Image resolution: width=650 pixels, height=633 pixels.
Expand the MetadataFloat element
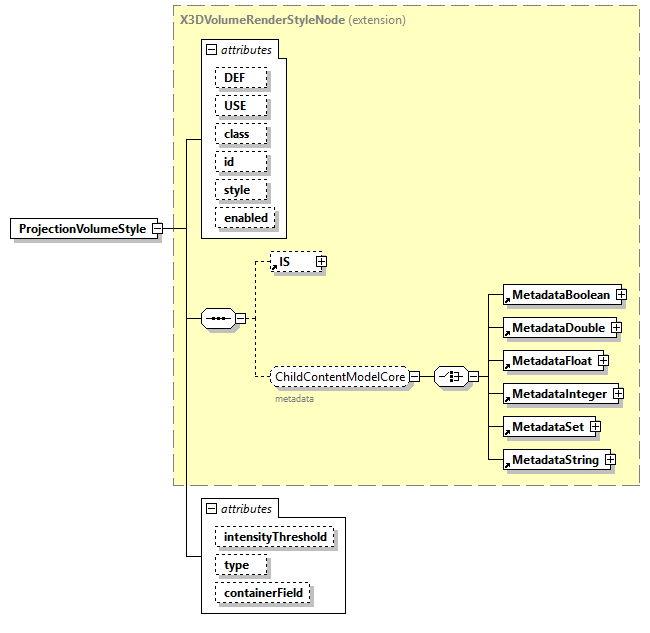pyautogui.click(x=603, y=361)
